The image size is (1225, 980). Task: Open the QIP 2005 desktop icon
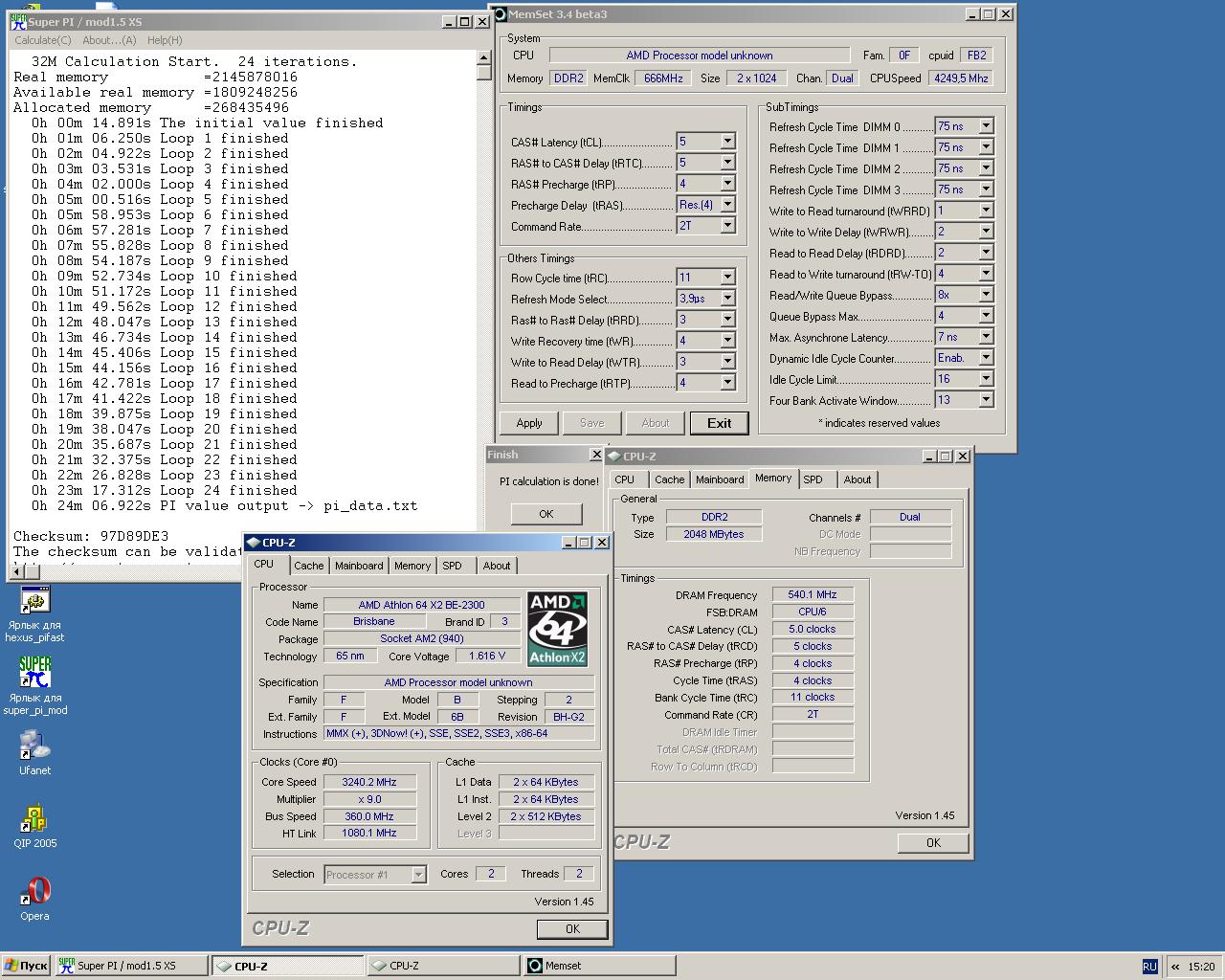pos(35,818)
